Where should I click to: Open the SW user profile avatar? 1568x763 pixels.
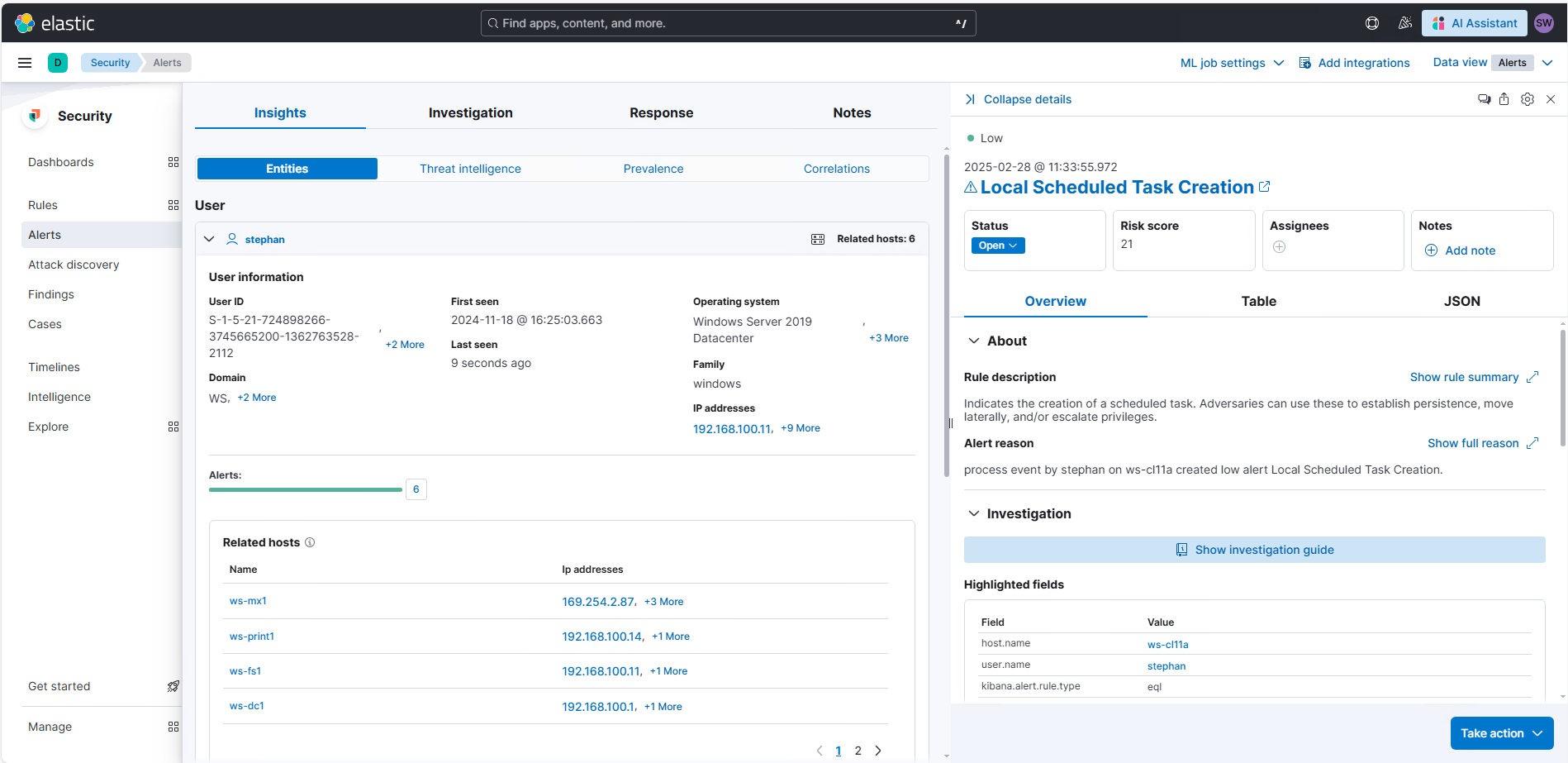[x=1544, y=23]
